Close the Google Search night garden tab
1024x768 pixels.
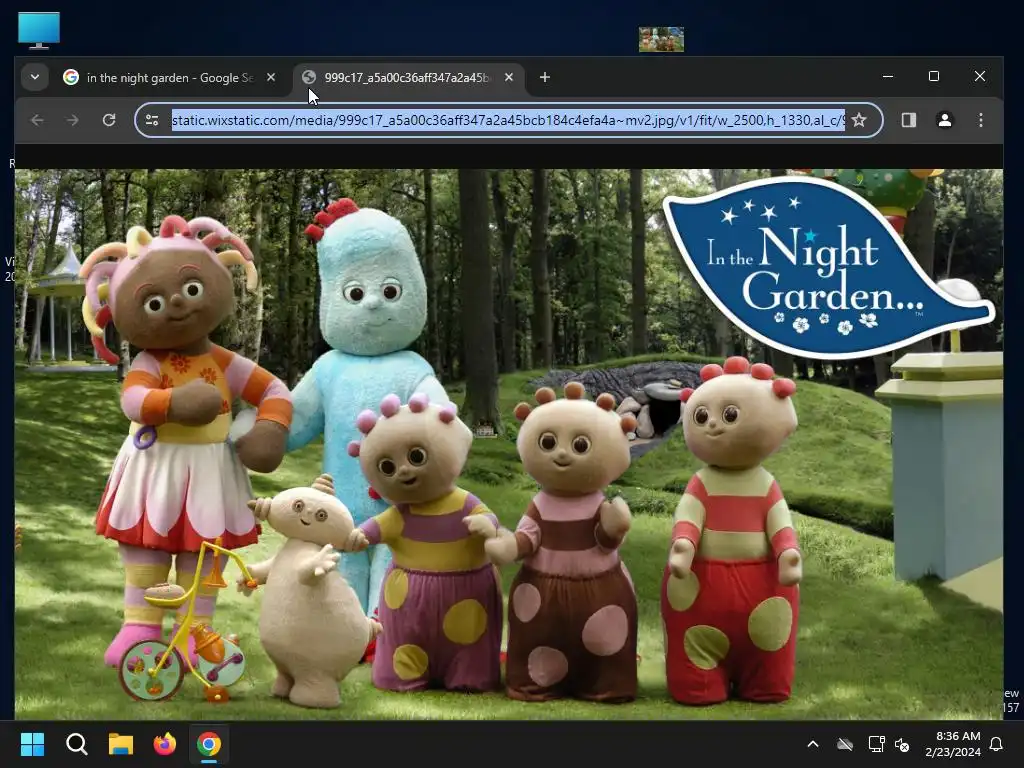pyautogui.click(x=271, y=77)
